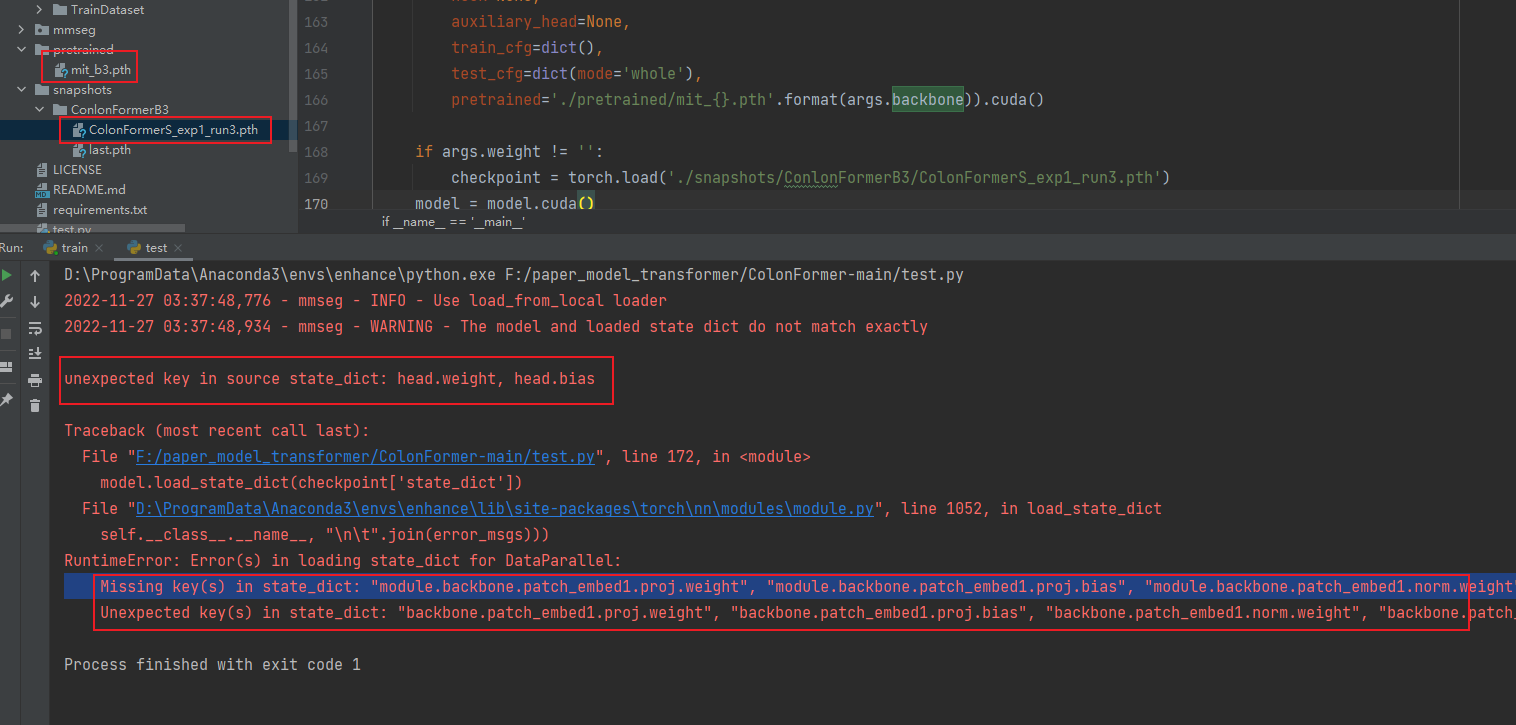Expand the TrainDataset folder arrow

click(x=41, y=10)
